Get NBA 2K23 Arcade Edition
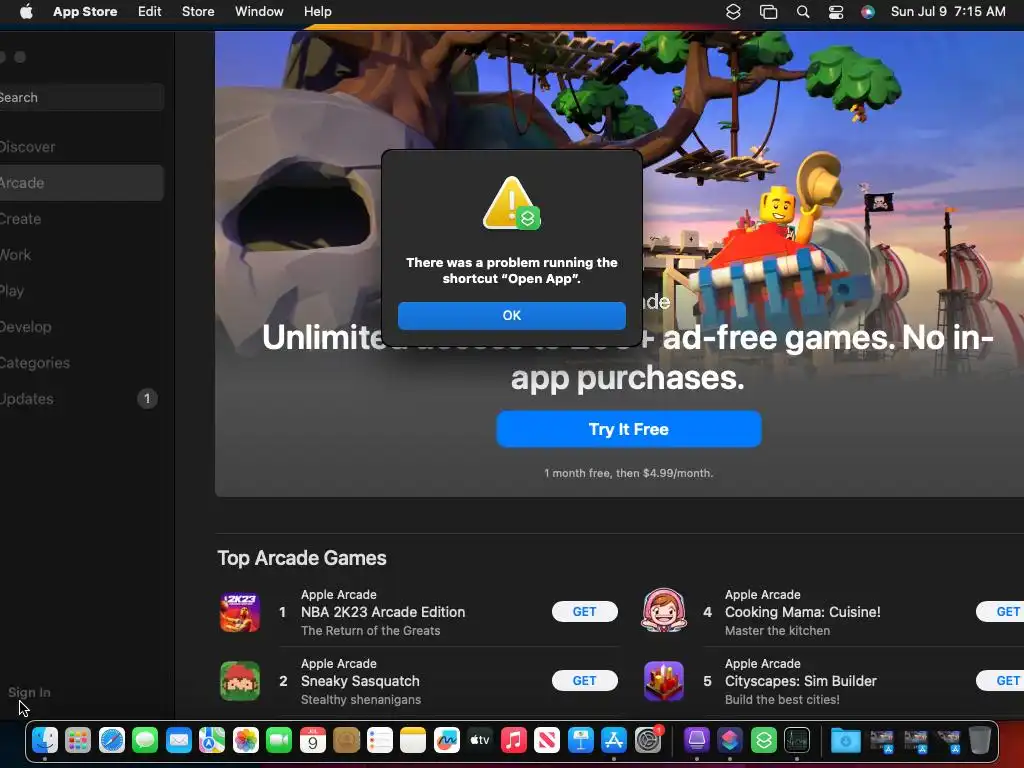This screenshot has height=768, width=1024. pos(584,612)
